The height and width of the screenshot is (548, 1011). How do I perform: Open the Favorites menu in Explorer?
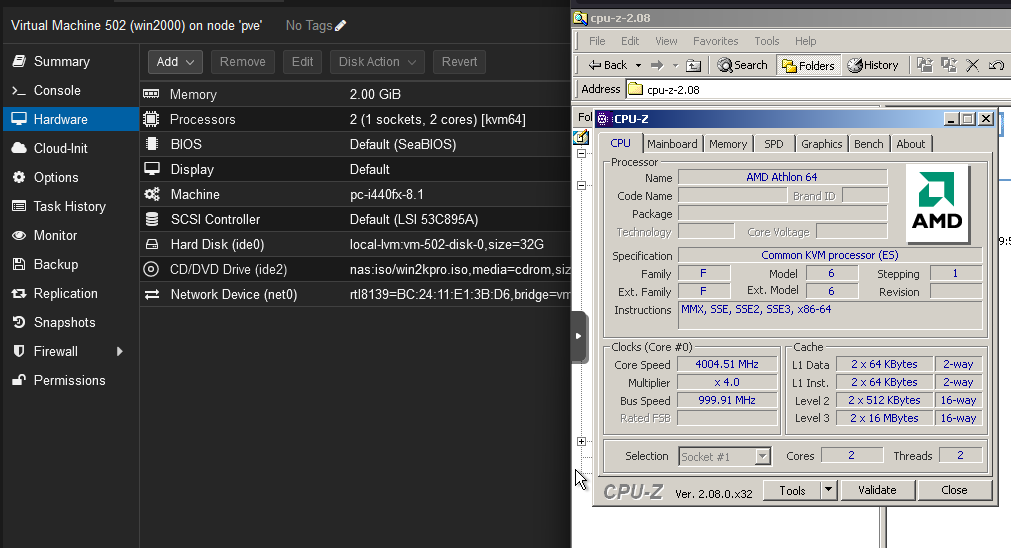715,41
